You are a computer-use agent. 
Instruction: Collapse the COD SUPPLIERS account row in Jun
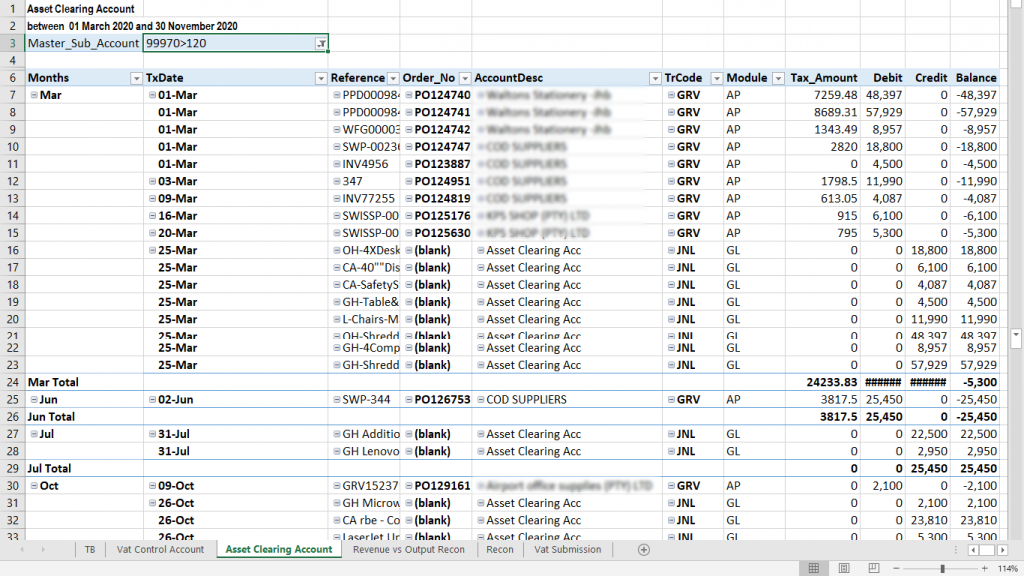481,400
